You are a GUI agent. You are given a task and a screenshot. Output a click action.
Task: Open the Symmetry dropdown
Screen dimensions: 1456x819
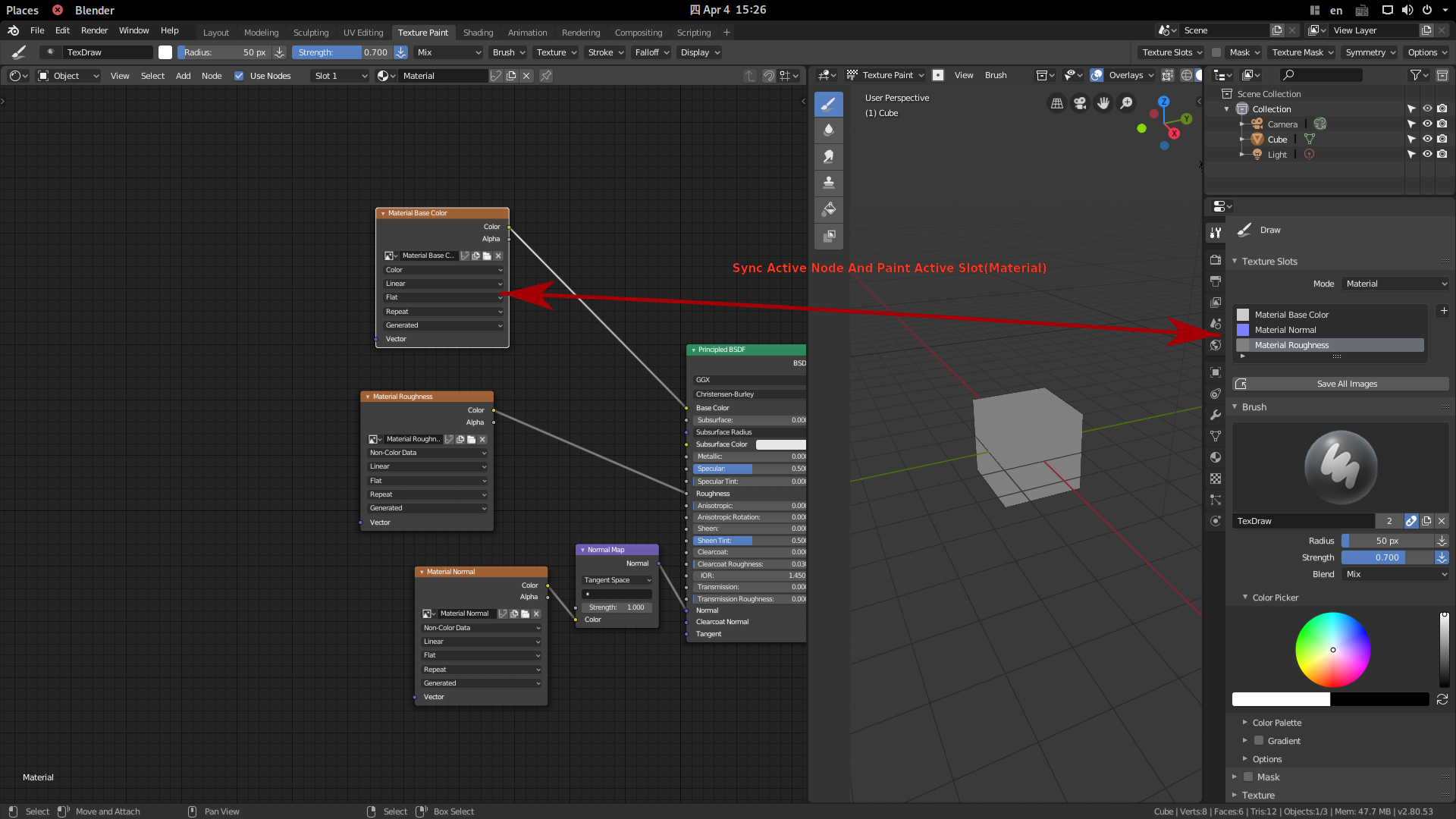(x=1370, y=52)
